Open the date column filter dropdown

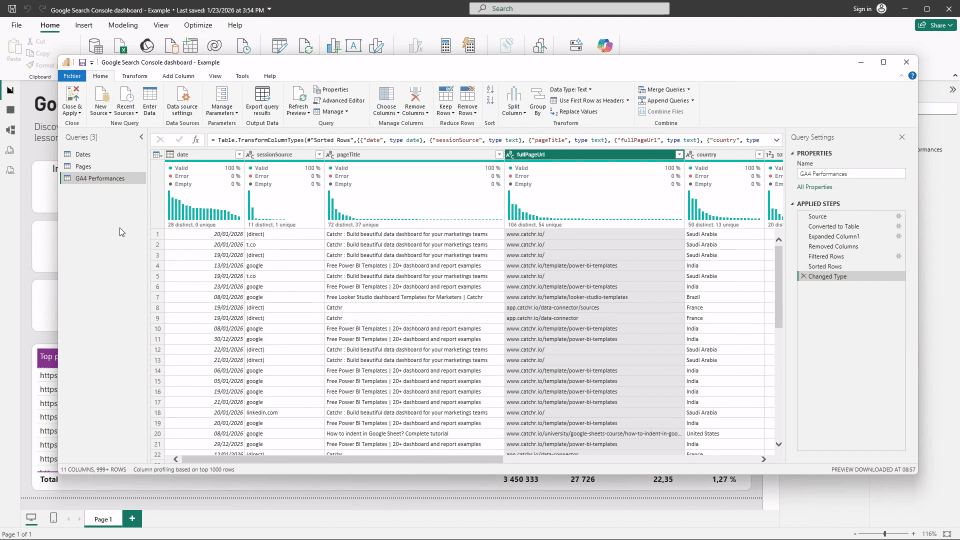tap(239, 155)
